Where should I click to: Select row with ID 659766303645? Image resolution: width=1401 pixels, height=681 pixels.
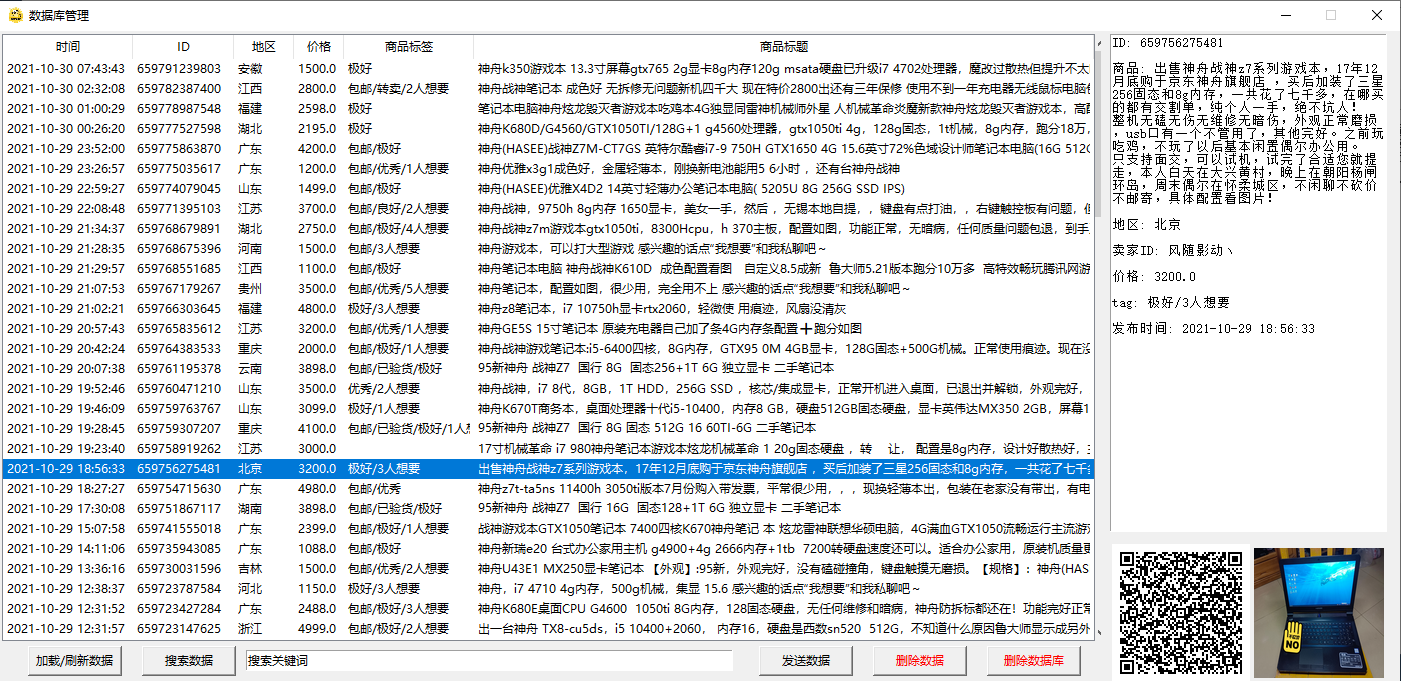(x=548, y=309)
